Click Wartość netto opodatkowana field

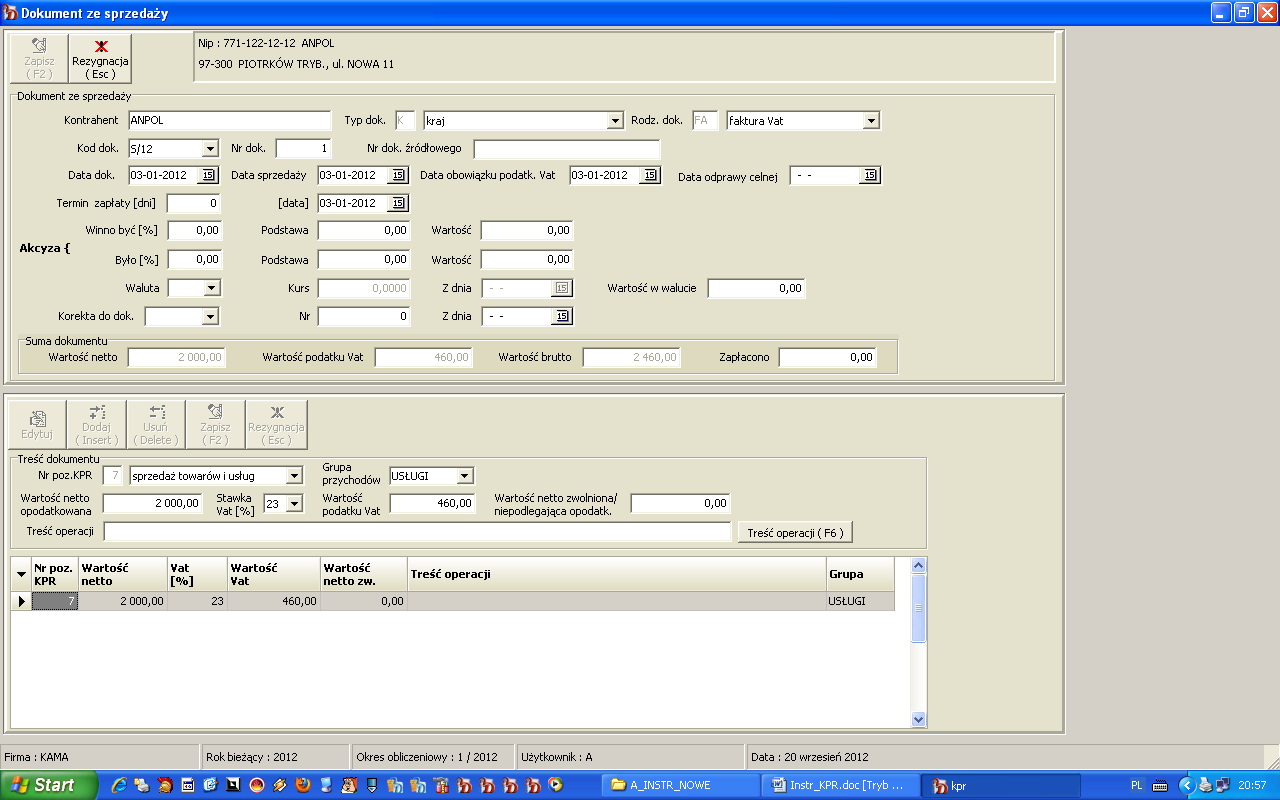(x=152, y=504)
